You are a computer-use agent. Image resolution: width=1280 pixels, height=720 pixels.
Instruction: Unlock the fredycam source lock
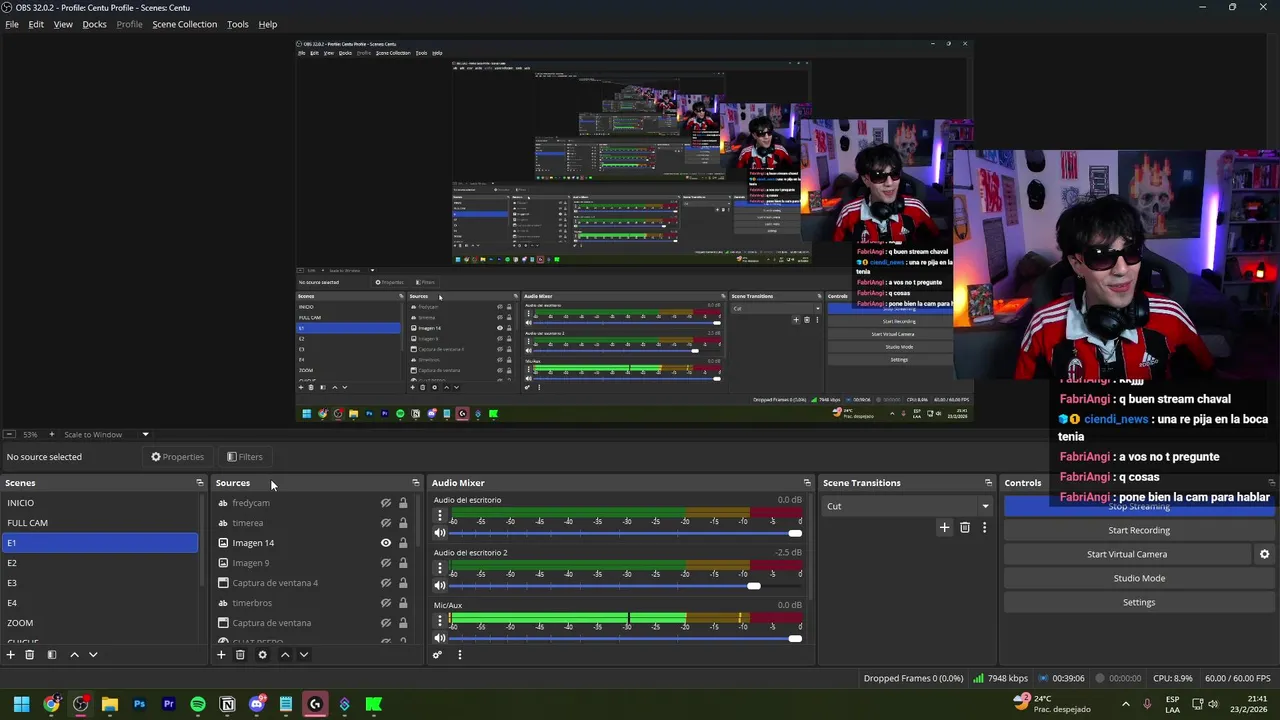(403, 503)
